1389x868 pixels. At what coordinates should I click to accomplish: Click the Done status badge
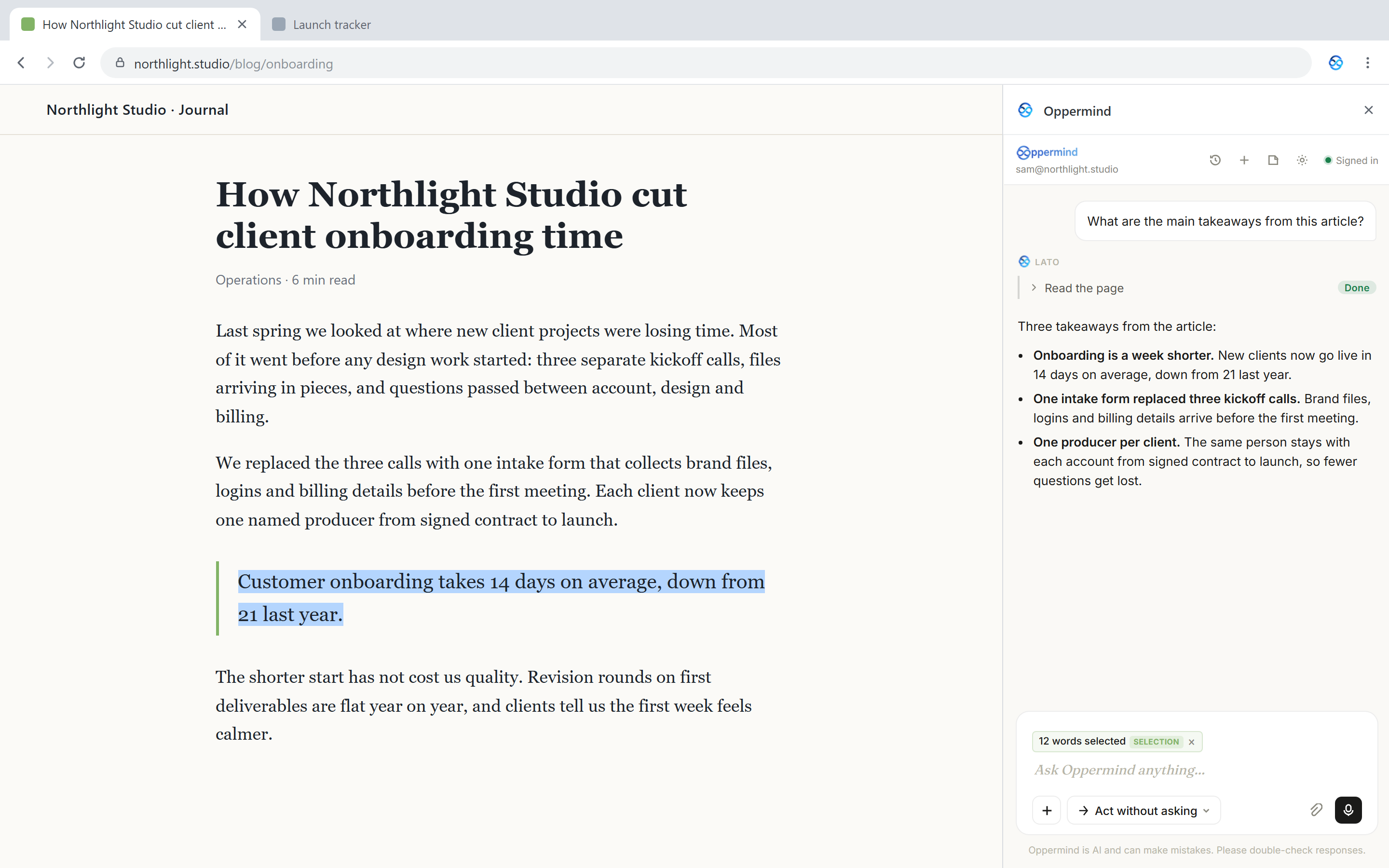[x=1356, y=288]
